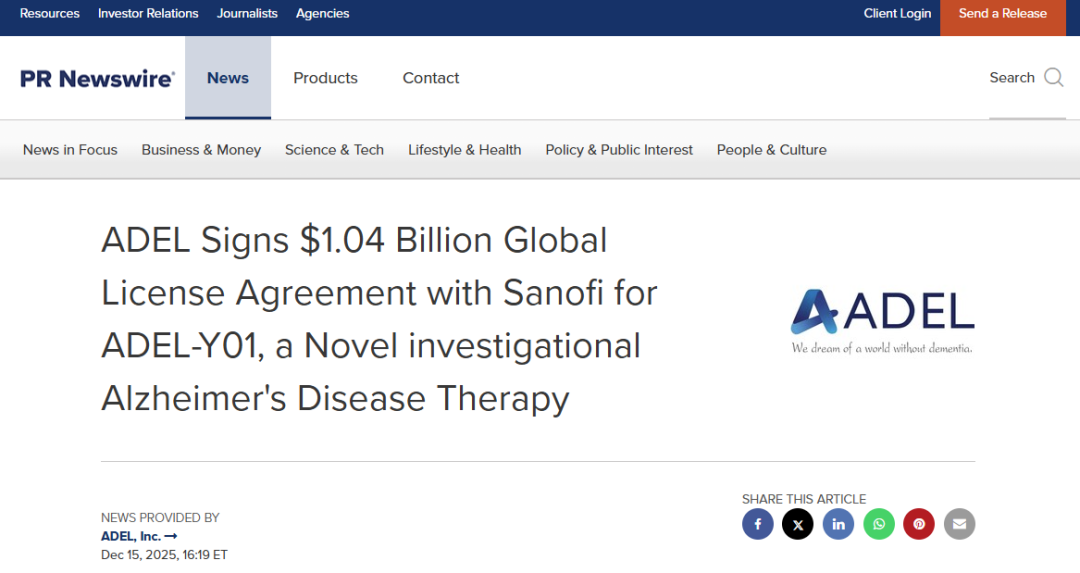Click the Send a Release button
The image size is (1080, 573).
[x=1002, y=14]
